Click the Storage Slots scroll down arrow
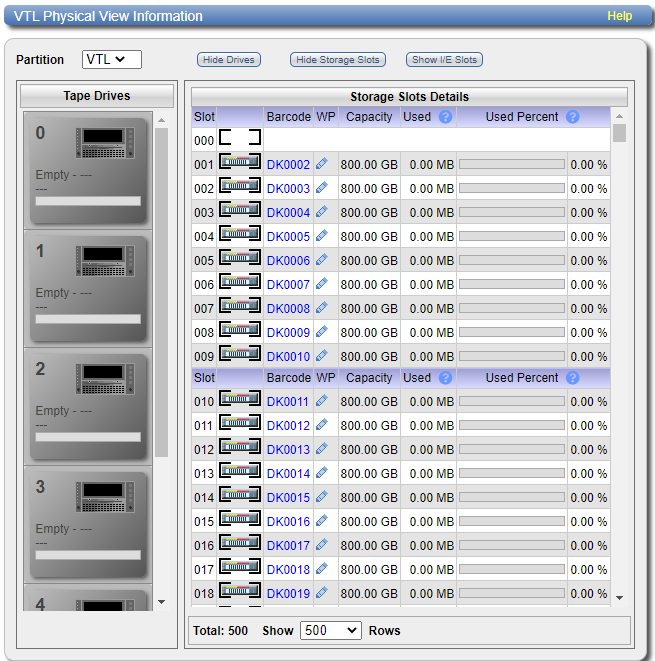The image size is (655, 661). [x=619, y=597]
